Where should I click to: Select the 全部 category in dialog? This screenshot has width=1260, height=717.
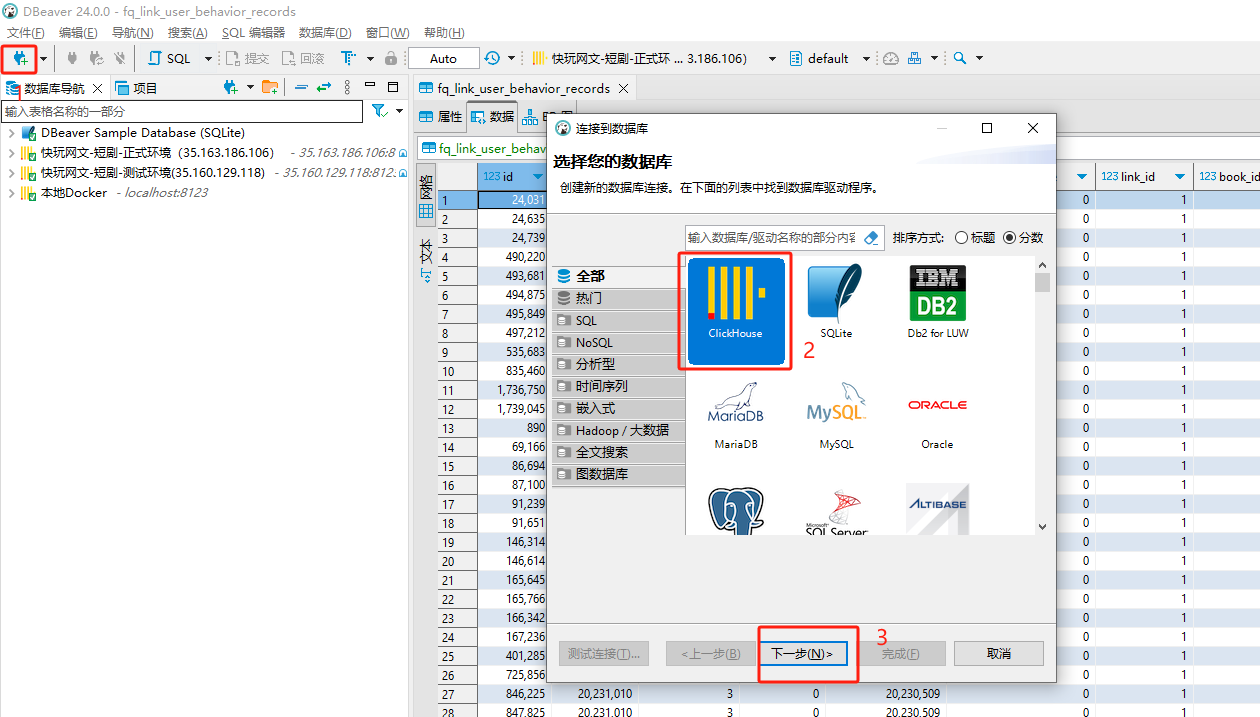[x=618, y=276]
